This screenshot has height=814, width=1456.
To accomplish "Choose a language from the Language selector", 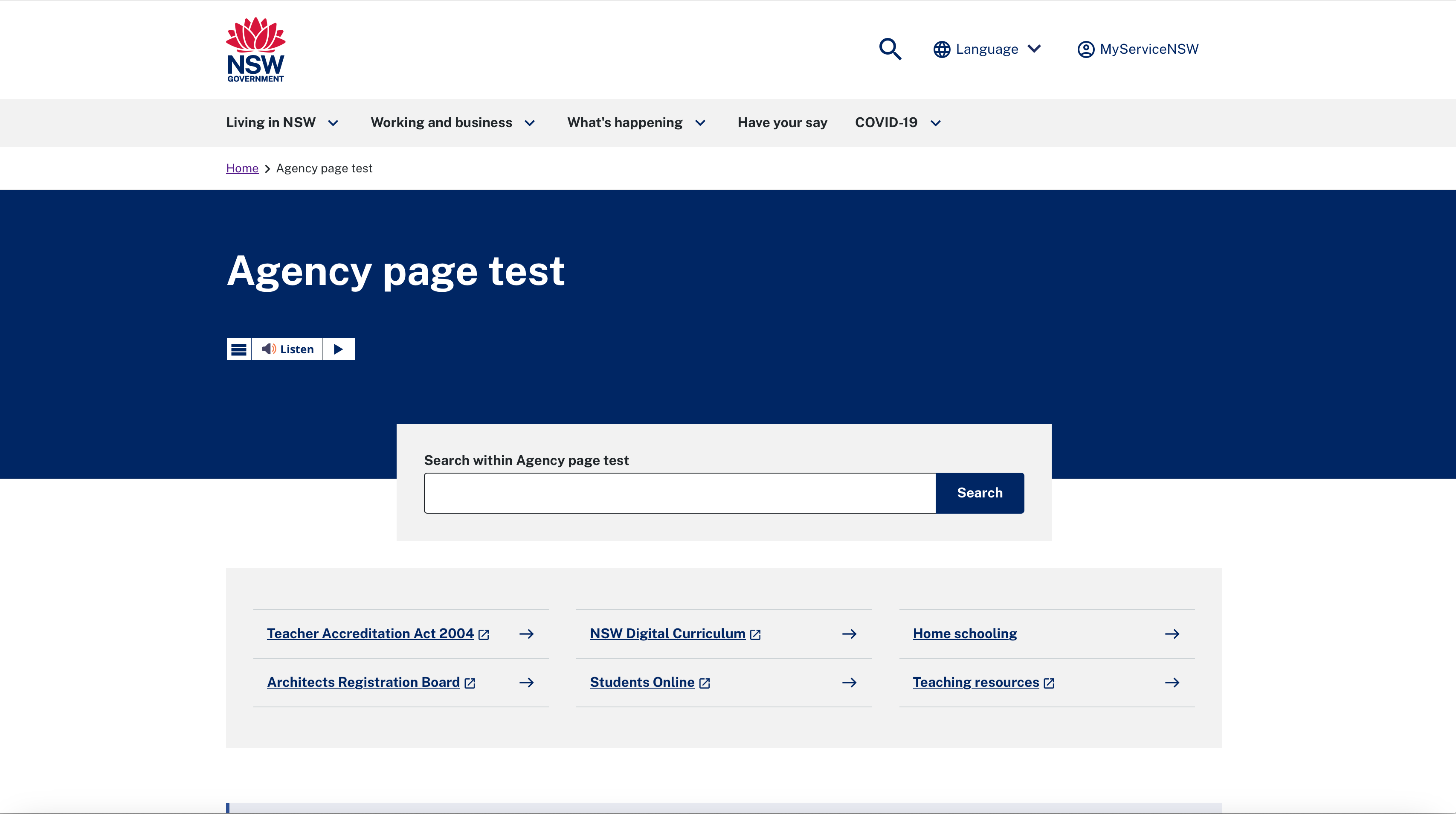I will click(987, 49).
